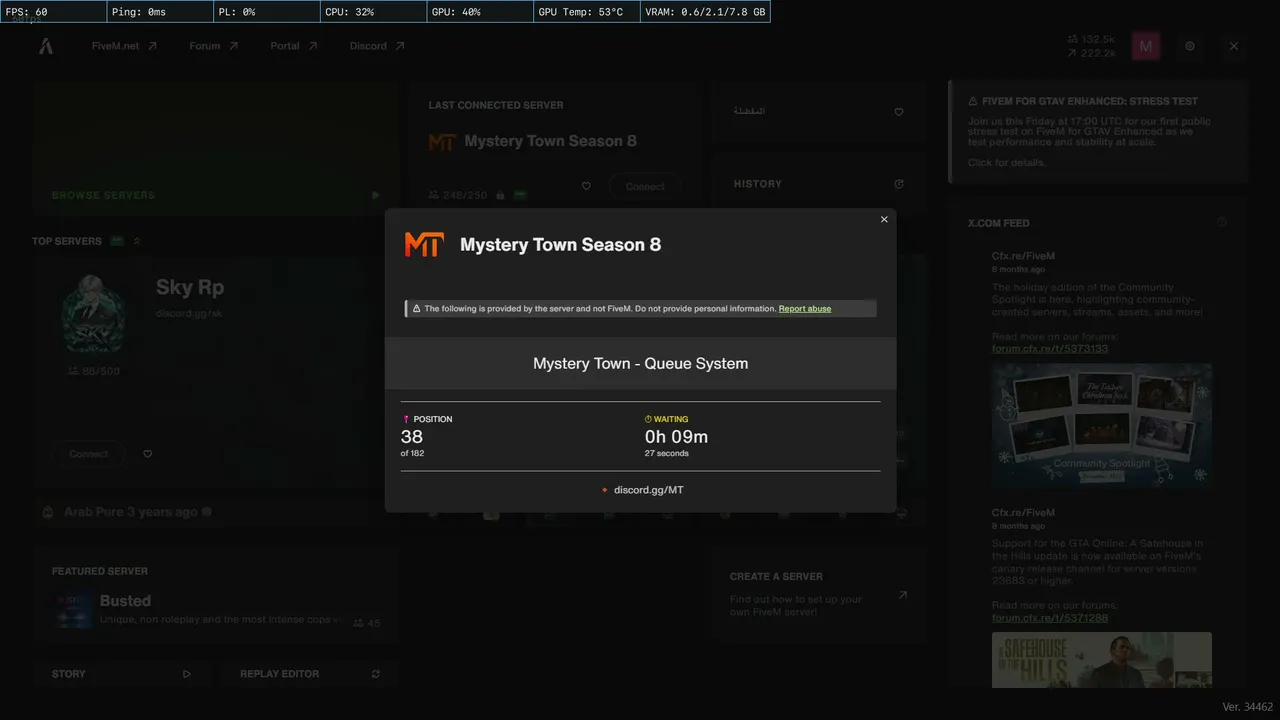The image size is (1280, 720).
Task: Click the play arrow on Browse Servers
Action: [x=376, y=196]
